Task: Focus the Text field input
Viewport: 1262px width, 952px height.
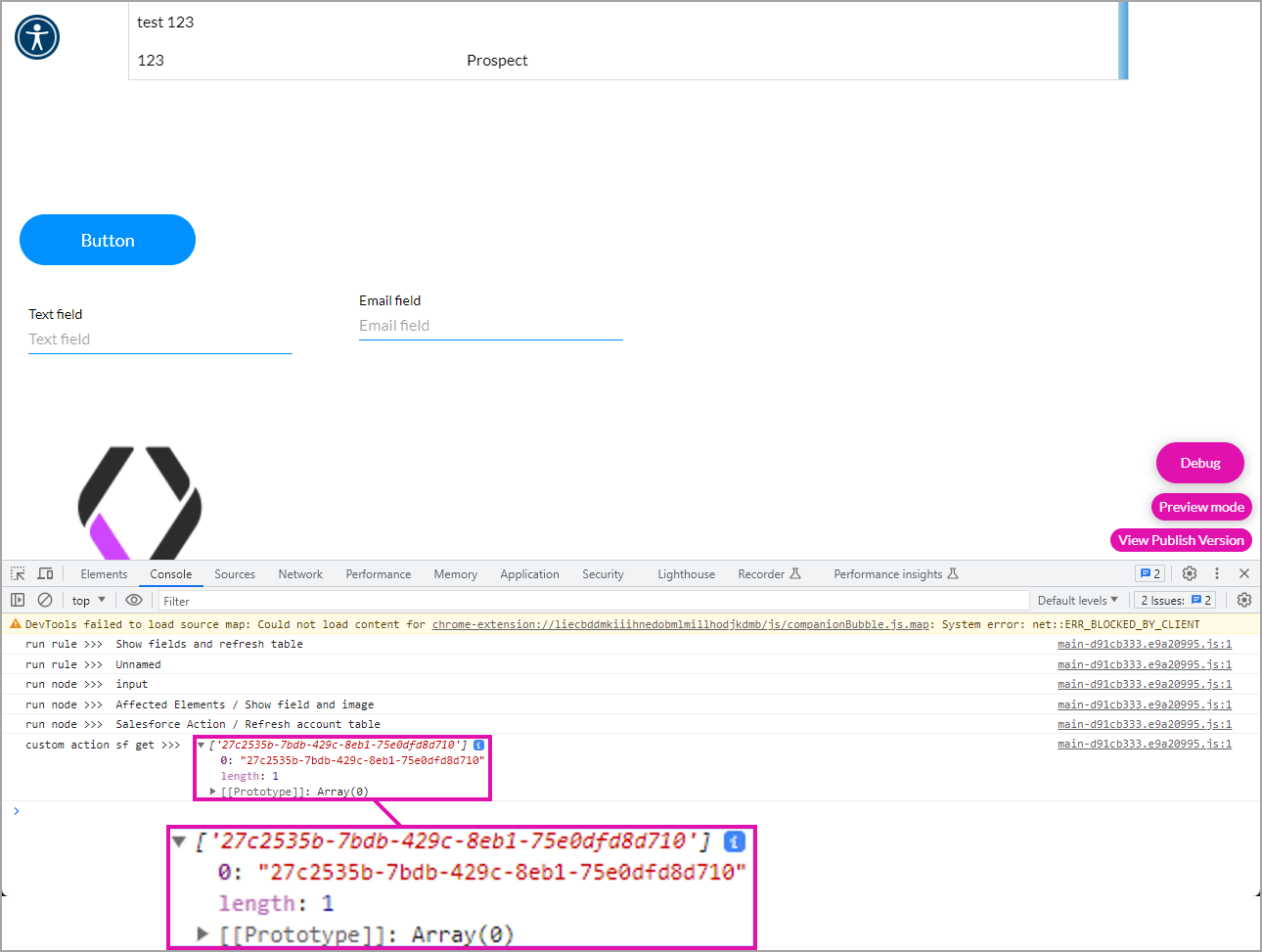Action: pyautogui.click(x=160, y=340)
